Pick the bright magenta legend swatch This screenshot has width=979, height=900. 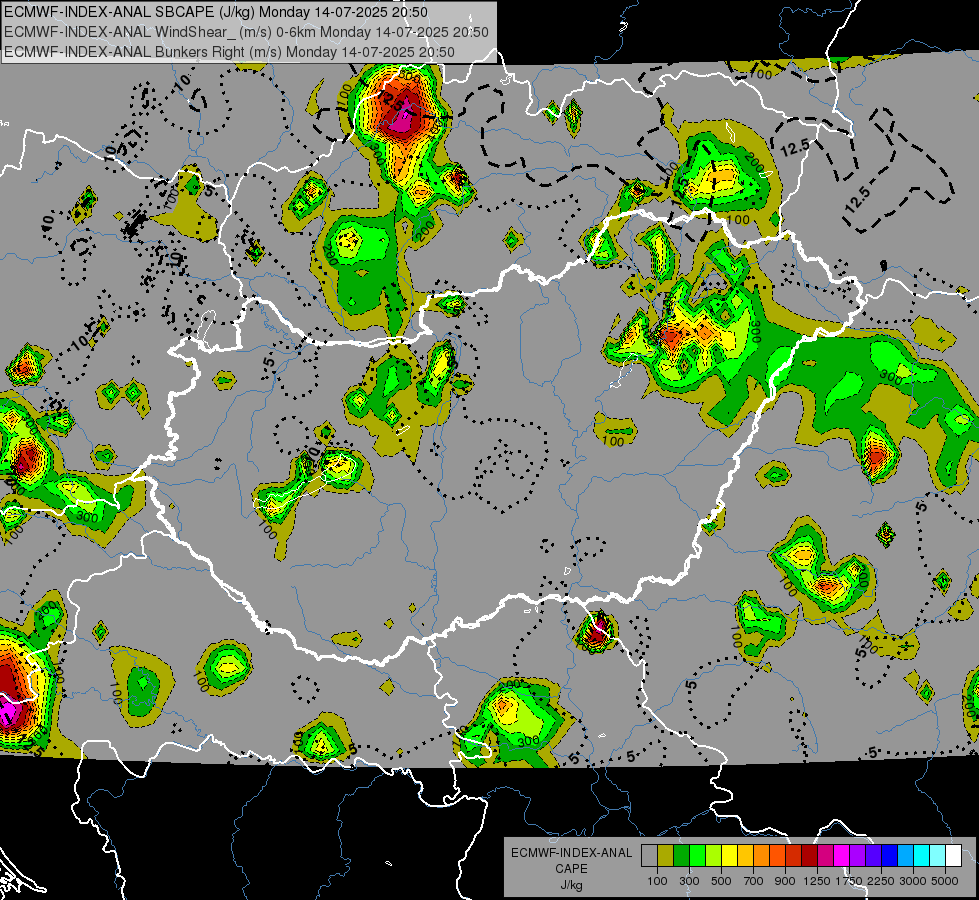pyautogui.click(x=841, y=855)
